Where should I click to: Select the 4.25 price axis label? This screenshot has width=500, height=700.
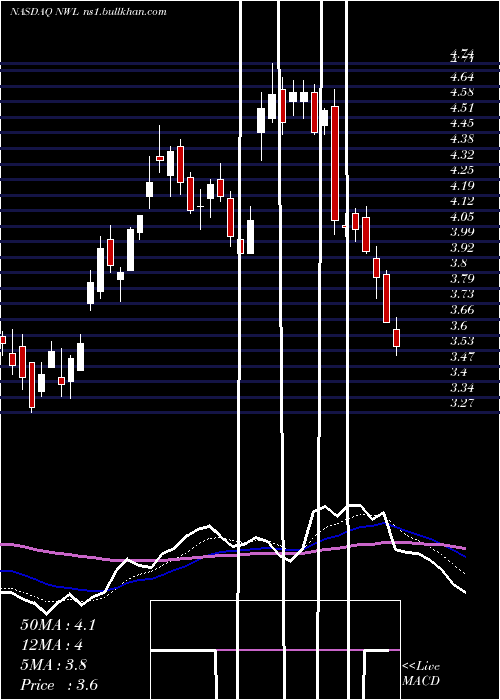[462, 170]
